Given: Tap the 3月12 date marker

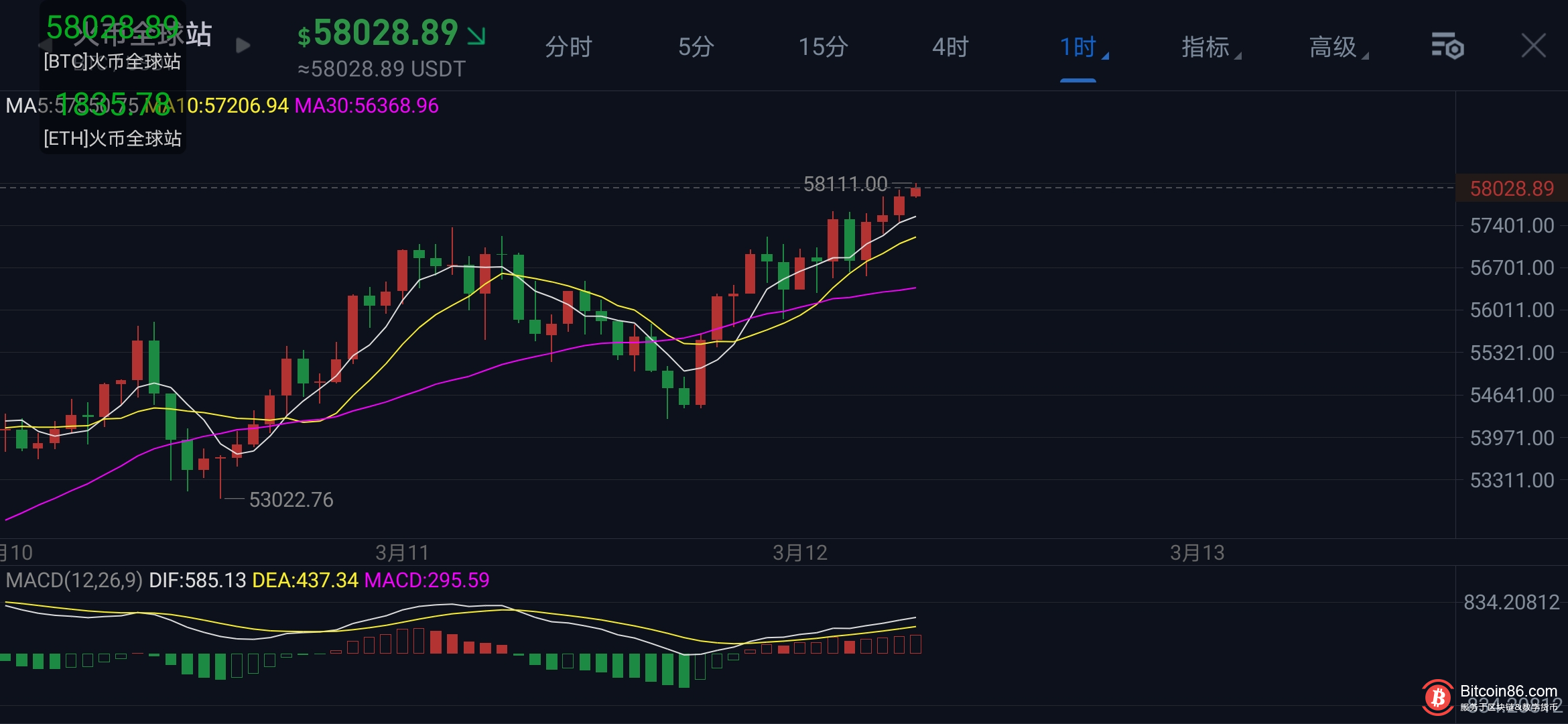Looking at the screenshot, I should point(800,552).
